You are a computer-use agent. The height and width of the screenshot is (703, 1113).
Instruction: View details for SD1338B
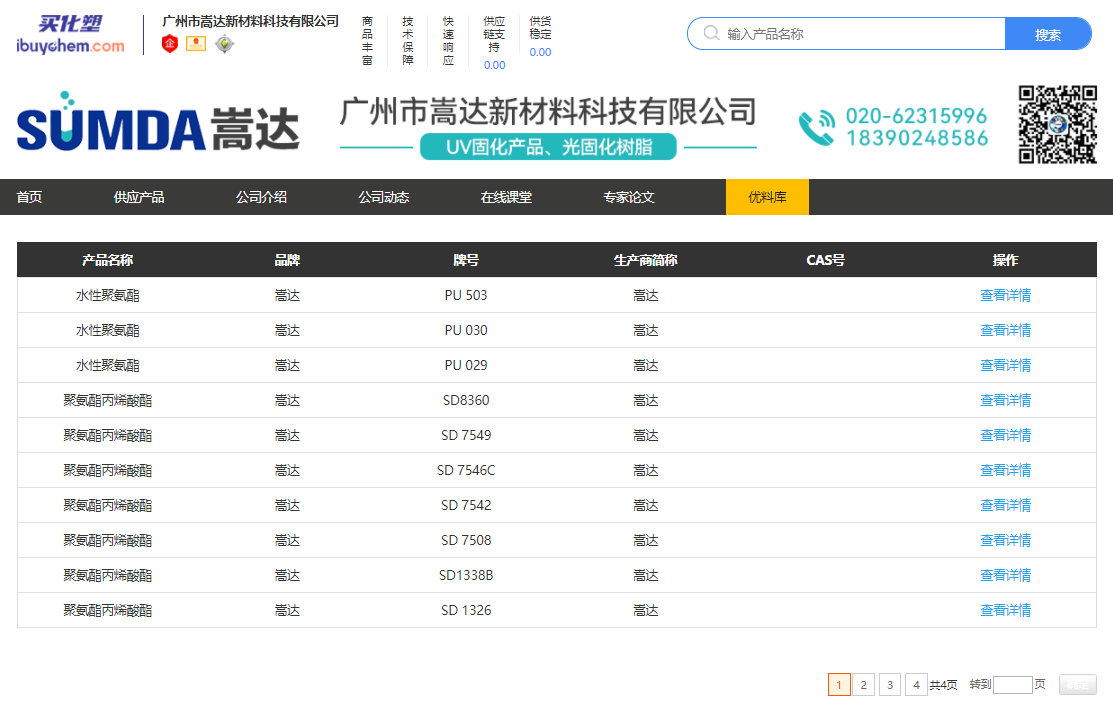tap(1005, 575)
